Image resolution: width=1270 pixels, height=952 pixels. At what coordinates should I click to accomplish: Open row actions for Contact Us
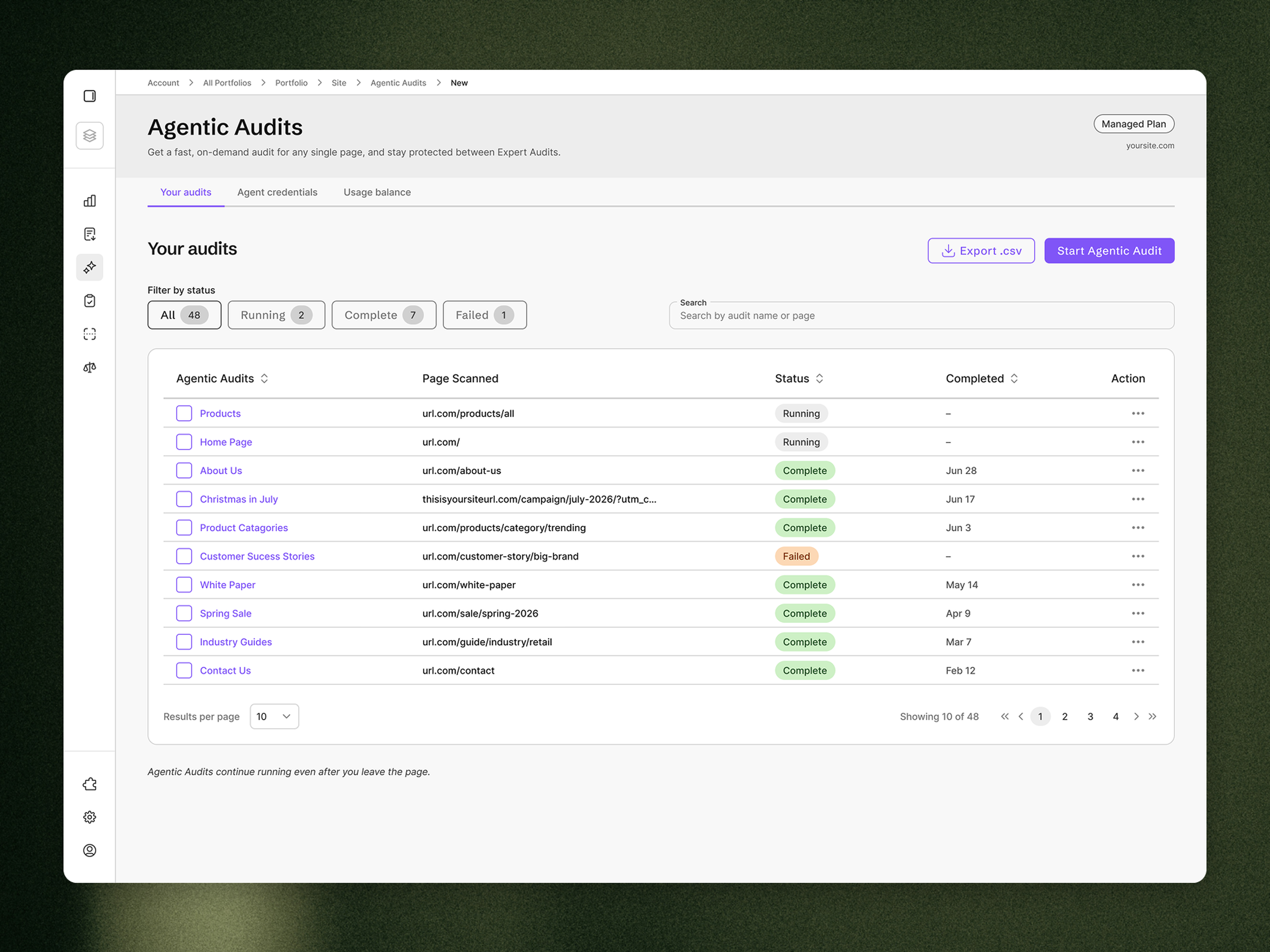tap(1138, 670)
